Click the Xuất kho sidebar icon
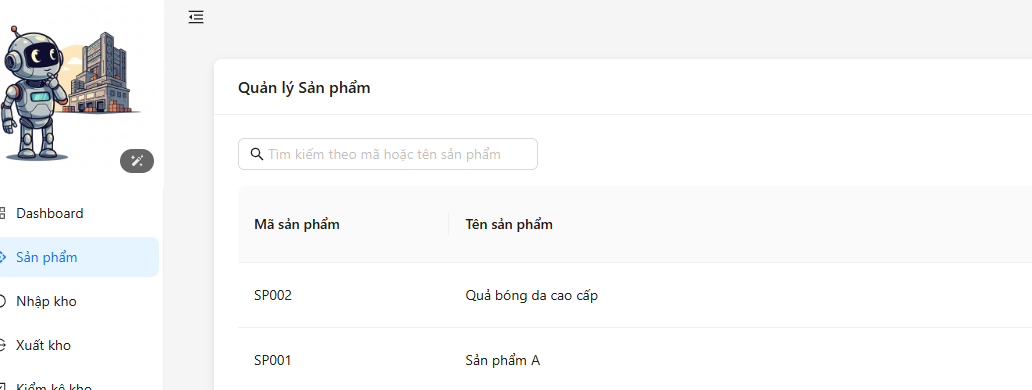Screen dimensions: 1032x390 2,345
